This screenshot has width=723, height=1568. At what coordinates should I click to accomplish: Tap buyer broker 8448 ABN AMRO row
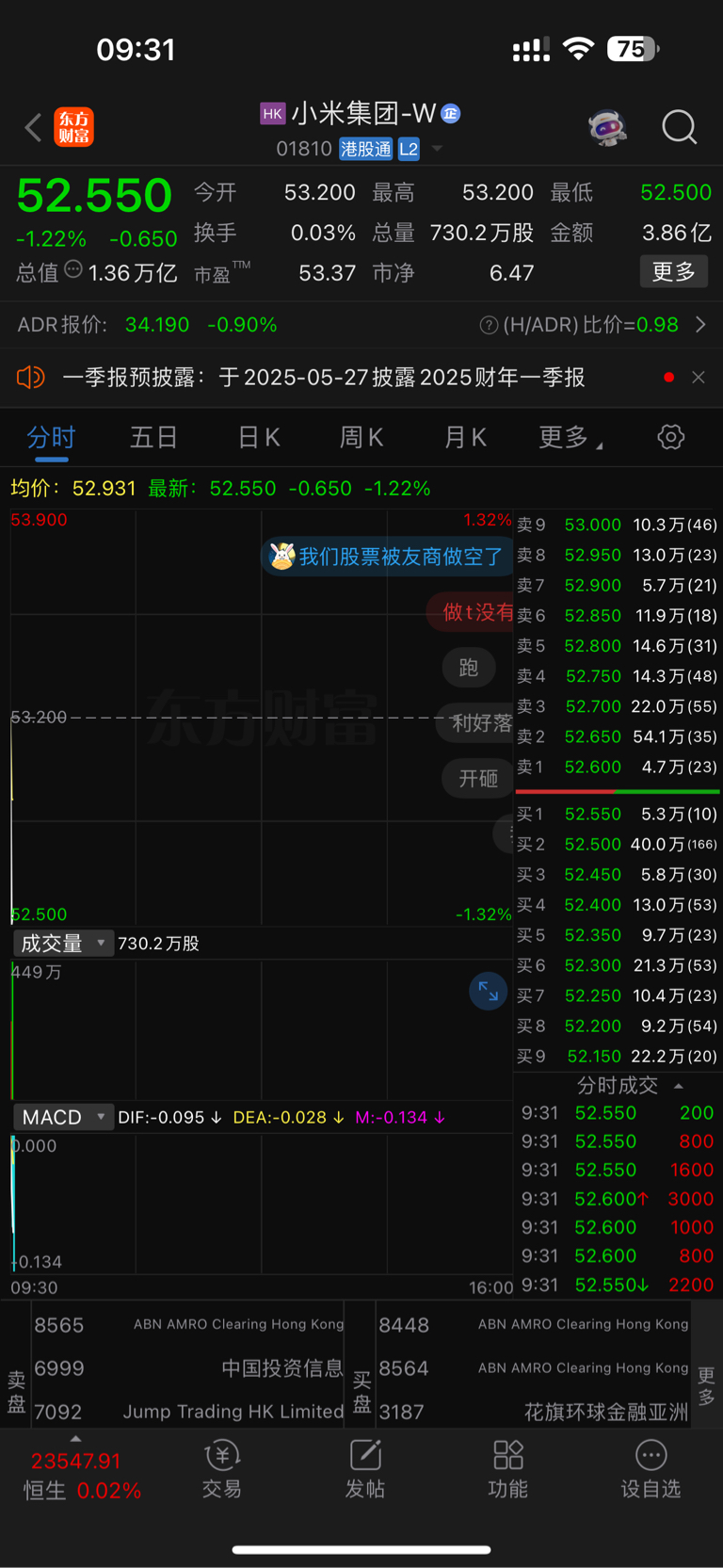tap(533, 1325)
